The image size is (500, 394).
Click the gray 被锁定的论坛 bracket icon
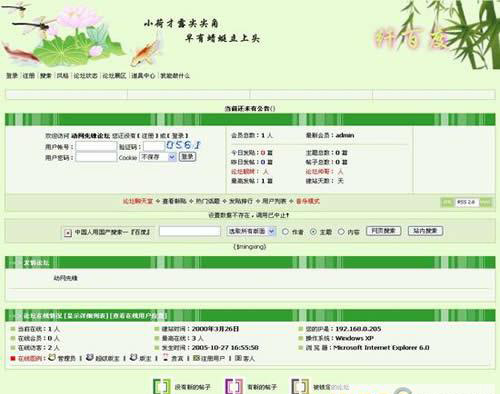coord(300,386)
